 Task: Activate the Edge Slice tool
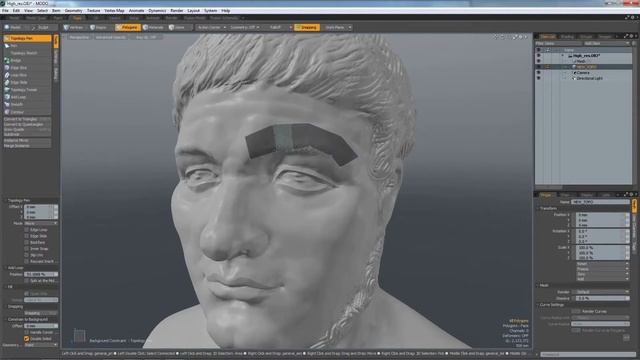28,68
